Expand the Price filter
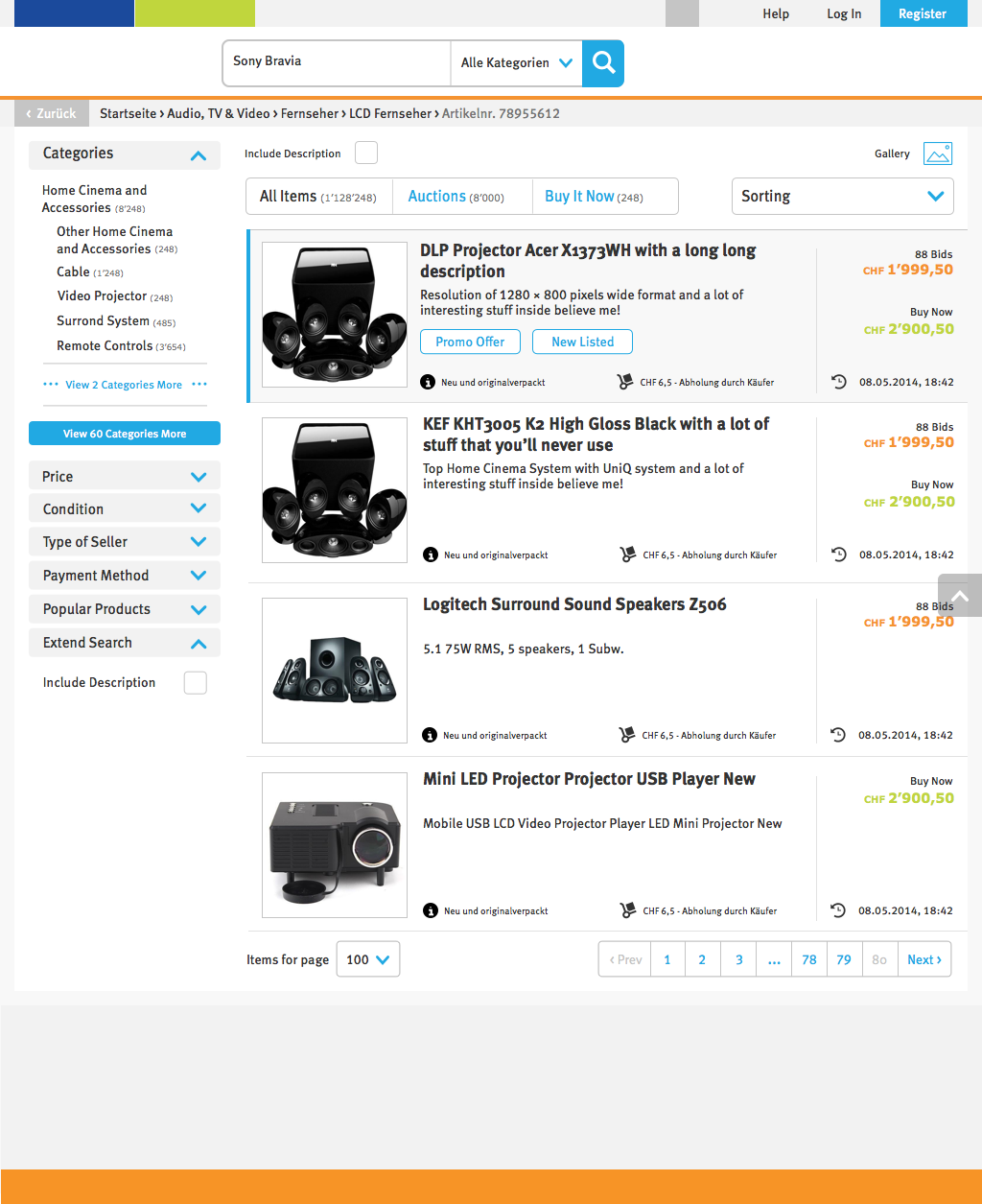 point(125,476)
